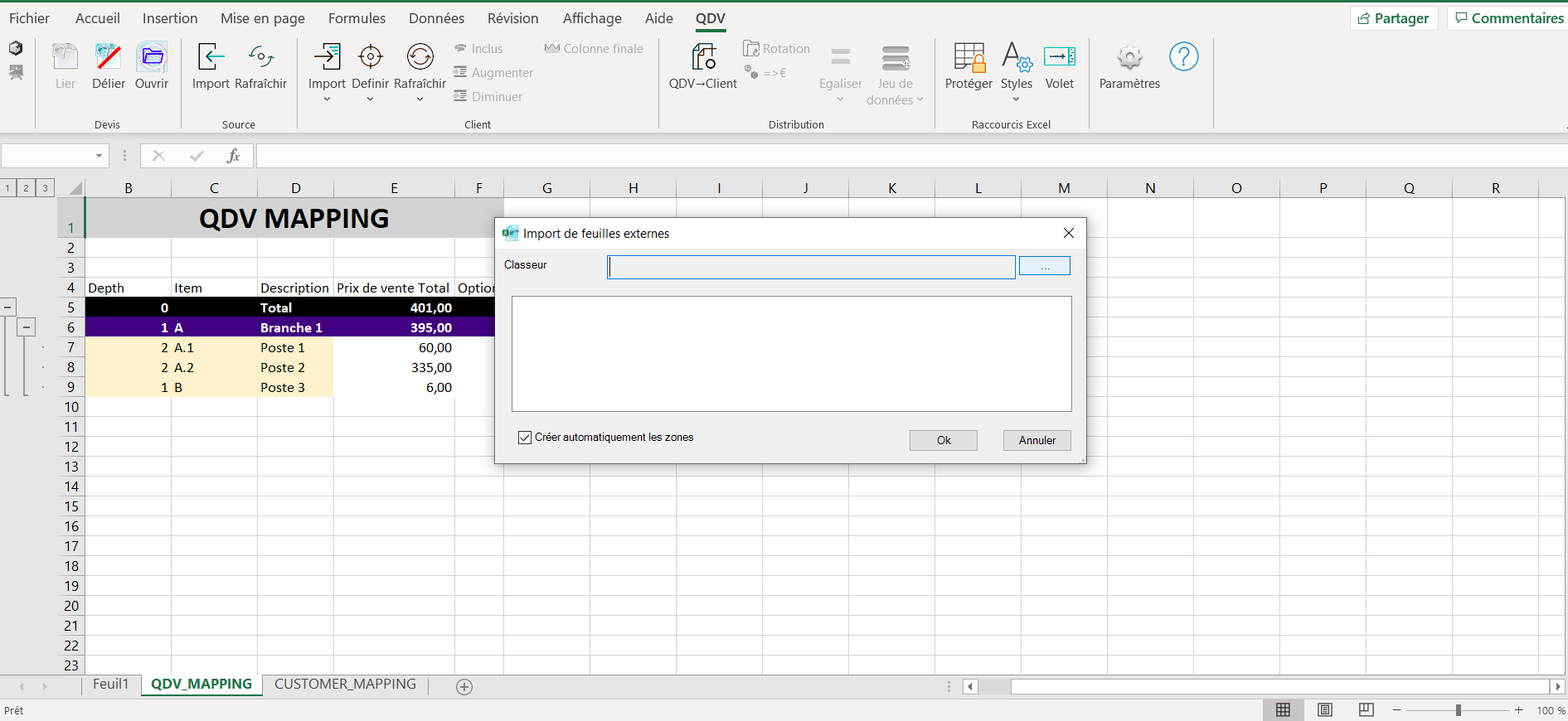The height and width of the screenshot is (721, 1568).
Task: Click the Diminuer indent command
Action: click(488, 97)
